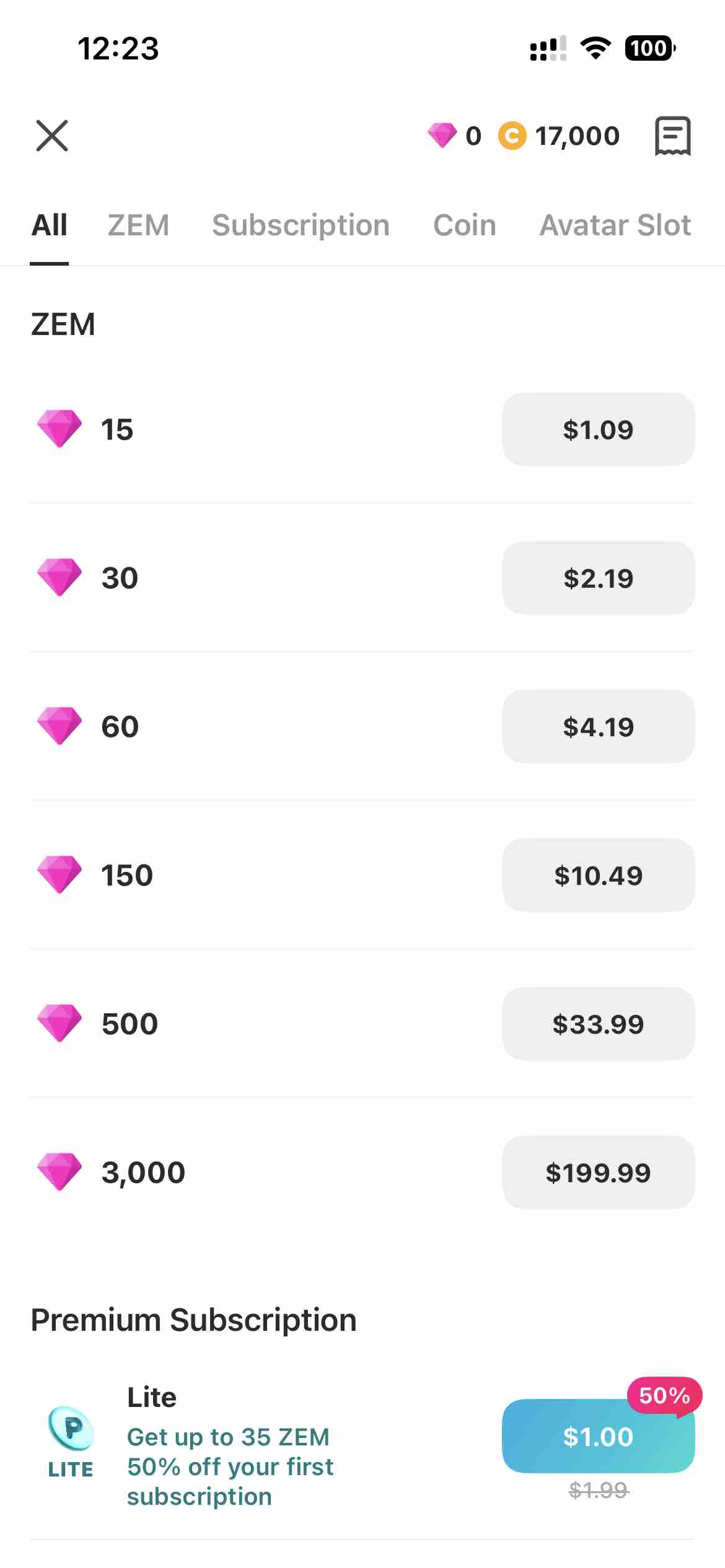
Task: Buy 3,000 ZEM for $199.99
Action: 598,1172
